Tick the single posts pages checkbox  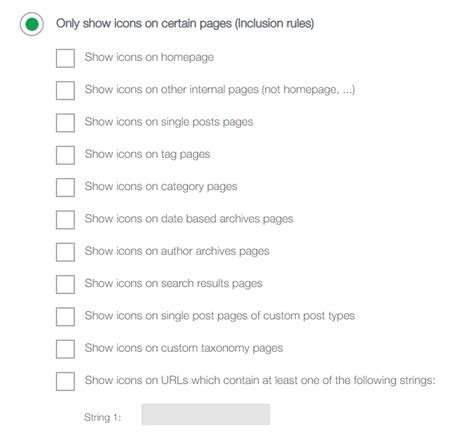[x=65, y=123]
